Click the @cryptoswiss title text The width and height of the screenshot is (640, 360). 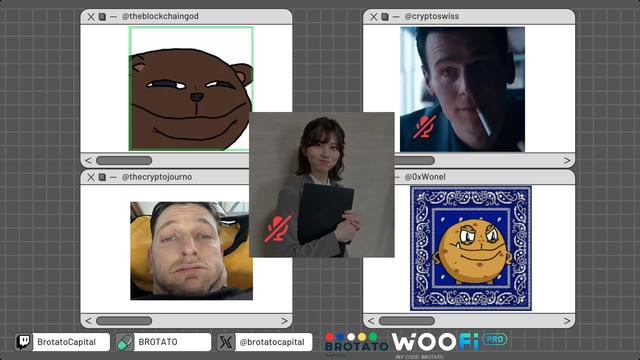pos(432,16)
